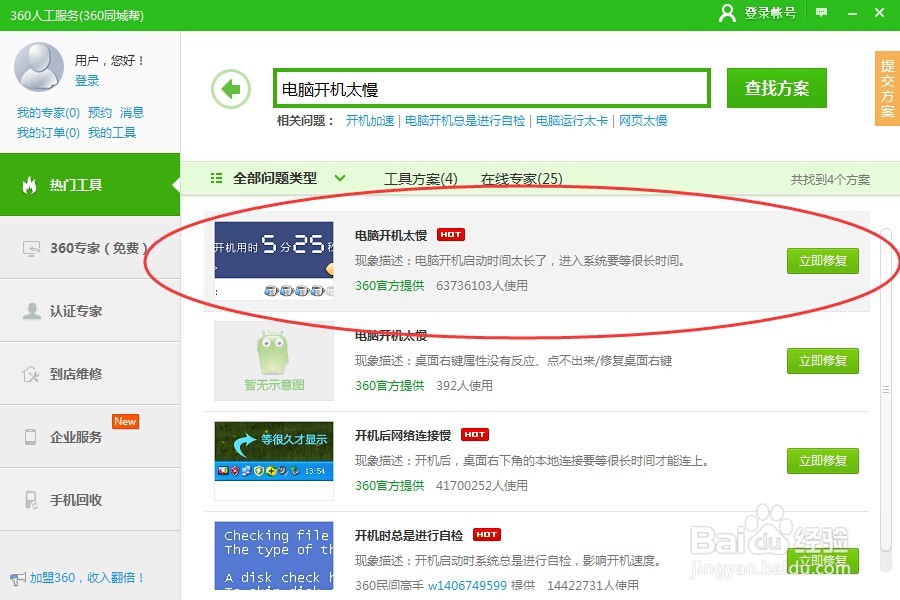Open the 消息 link

tap(131, 113)
